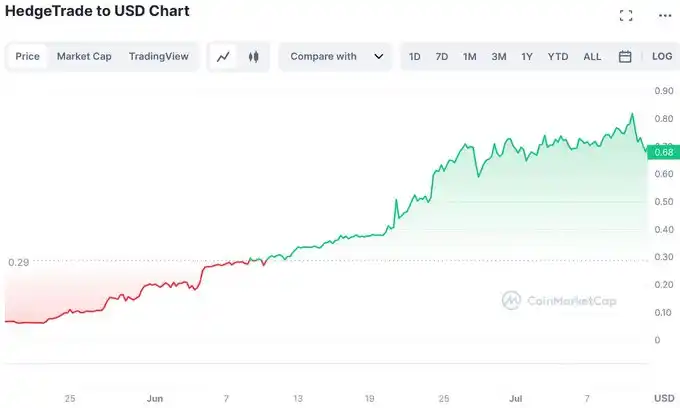Click the Compare with chevron arrow
680x408 pixels.
(x=379, y=57)
